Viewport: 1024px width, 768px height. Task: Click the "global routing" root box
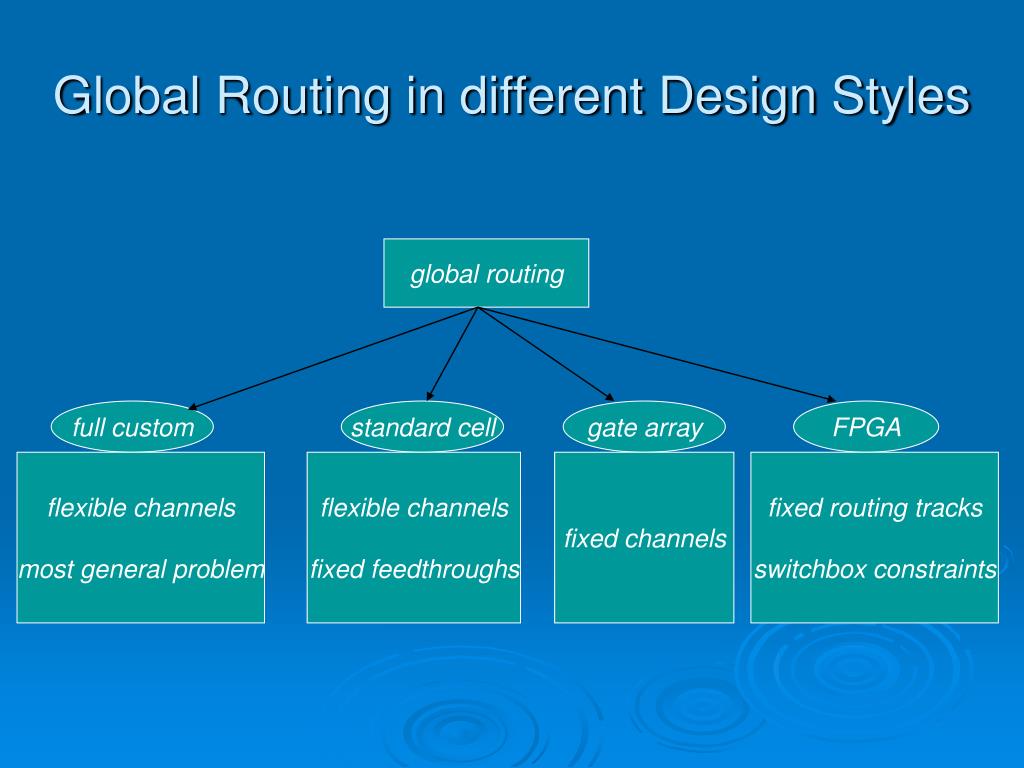(x=486, y=273)
